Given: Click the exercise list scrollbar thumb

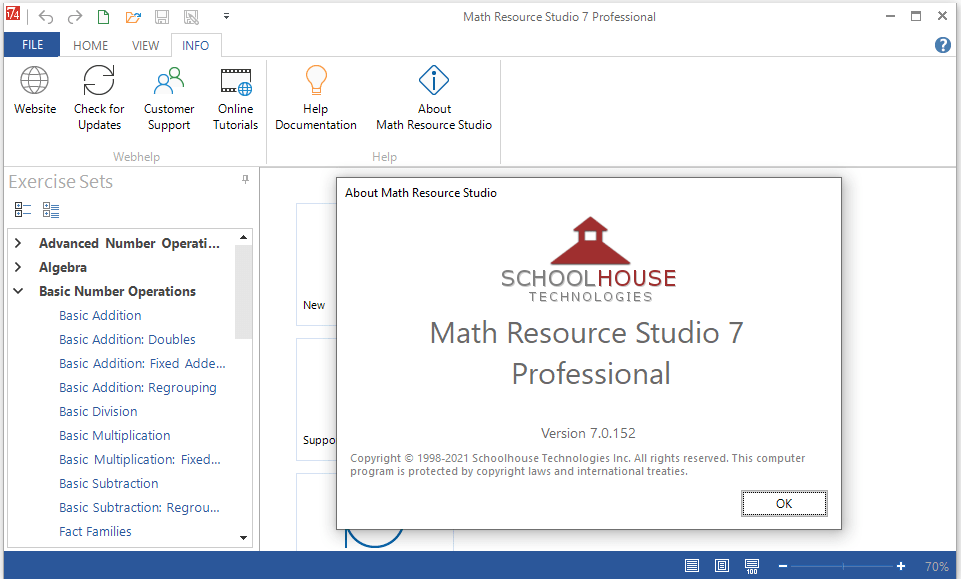Looking at the screenshot, I should (243, 292).
